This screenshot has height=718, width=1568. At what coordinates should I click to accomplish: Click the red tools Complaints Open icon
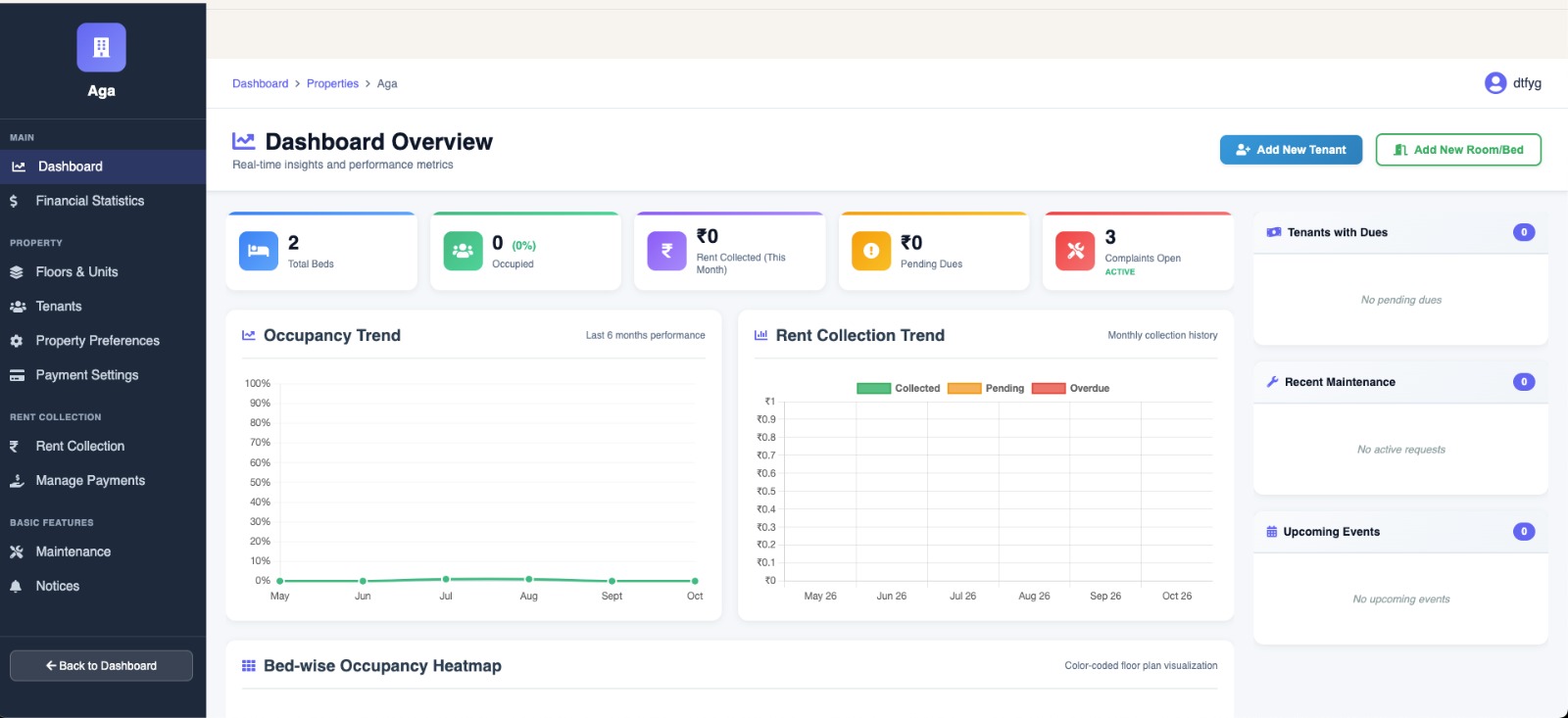tap(1075, 251)
